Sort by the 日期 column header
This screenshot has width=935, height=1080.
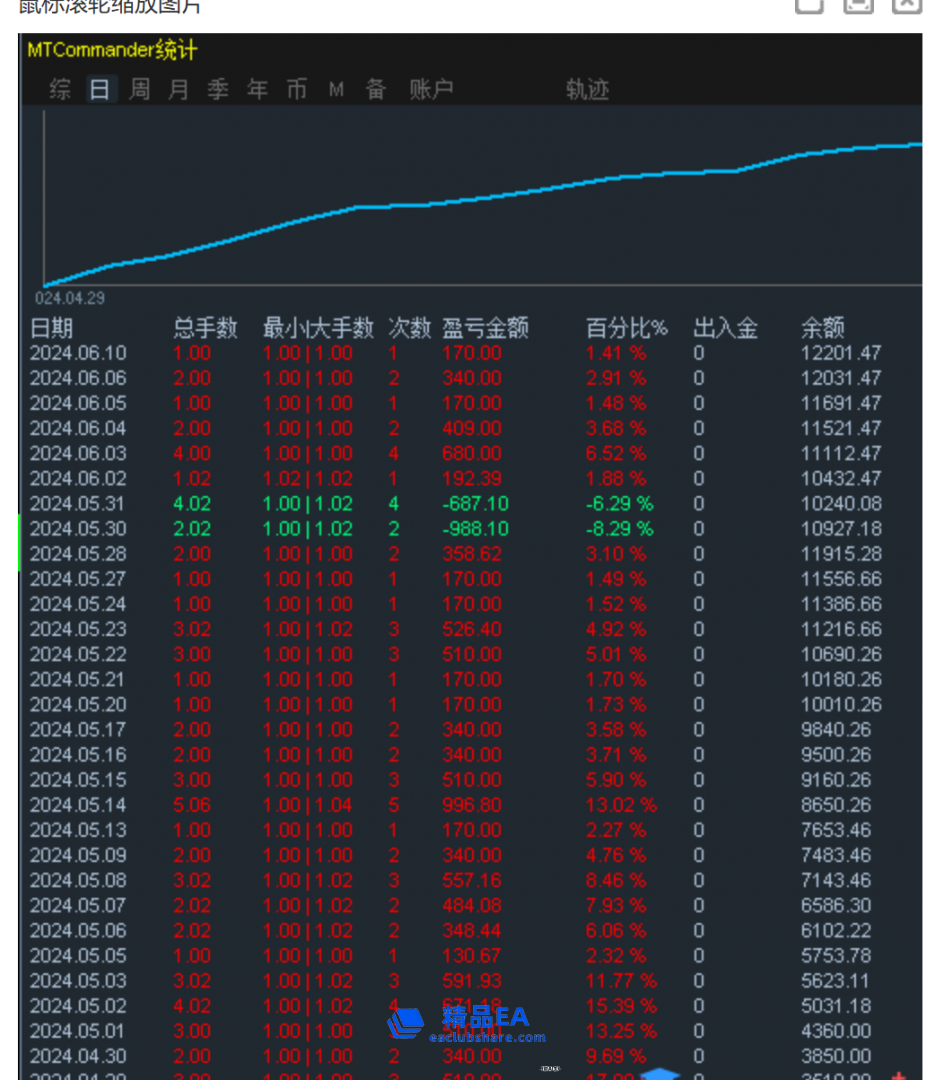point(51,328)
